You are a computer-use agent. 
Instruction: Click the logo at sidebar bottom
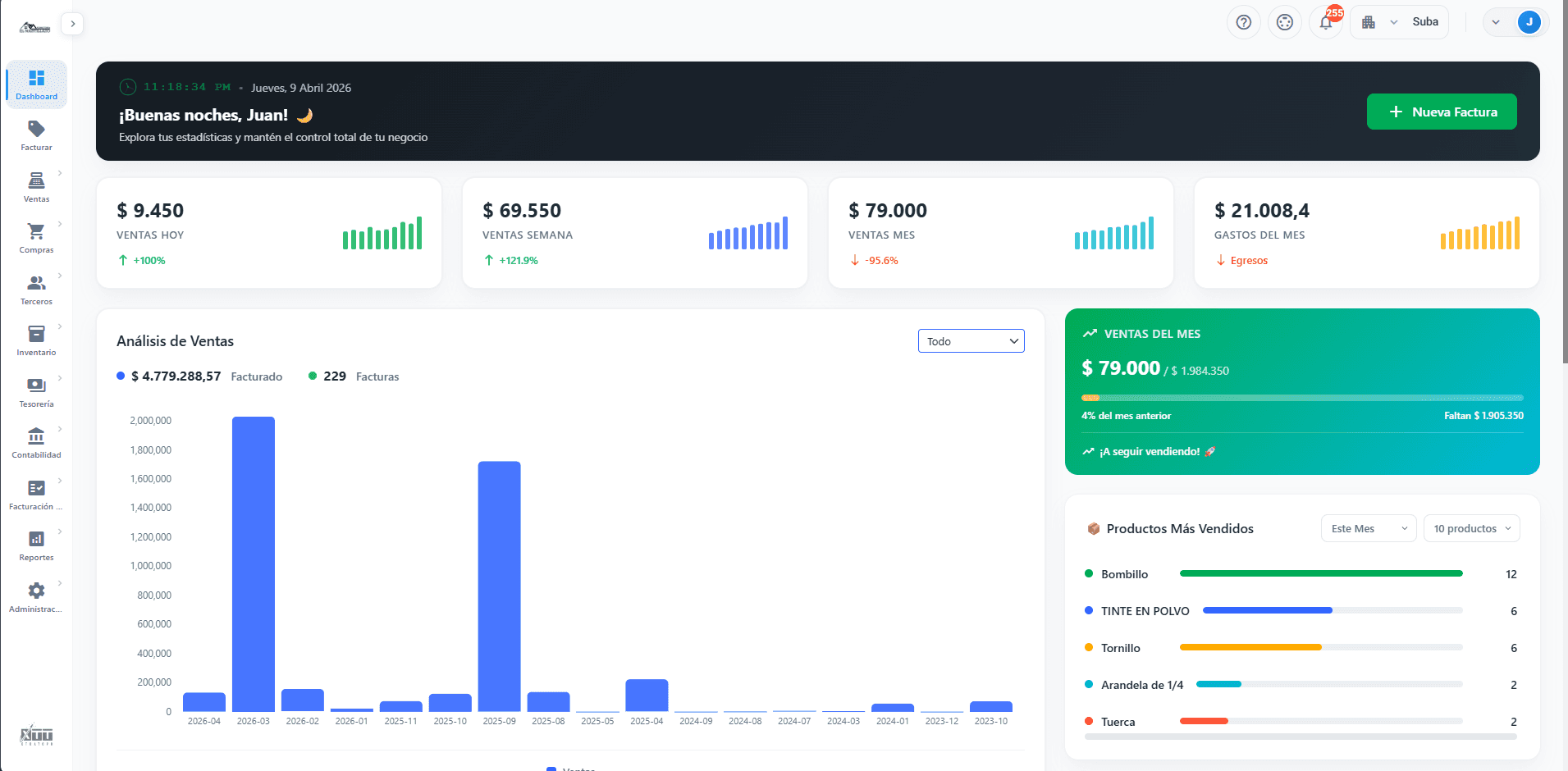(x=36, y=735)
